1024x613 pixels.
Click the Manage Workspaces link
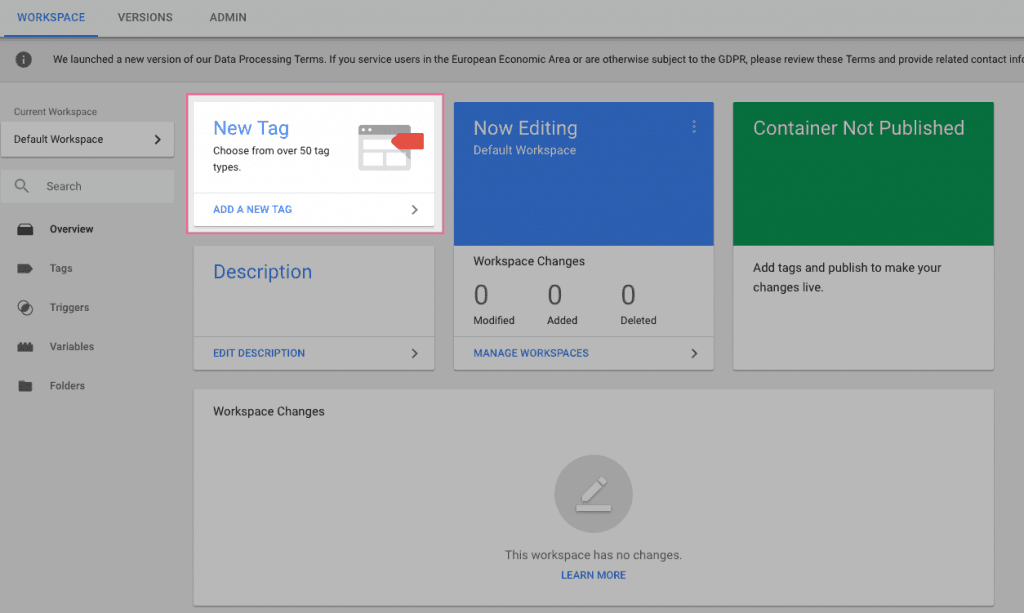point(531,353)
